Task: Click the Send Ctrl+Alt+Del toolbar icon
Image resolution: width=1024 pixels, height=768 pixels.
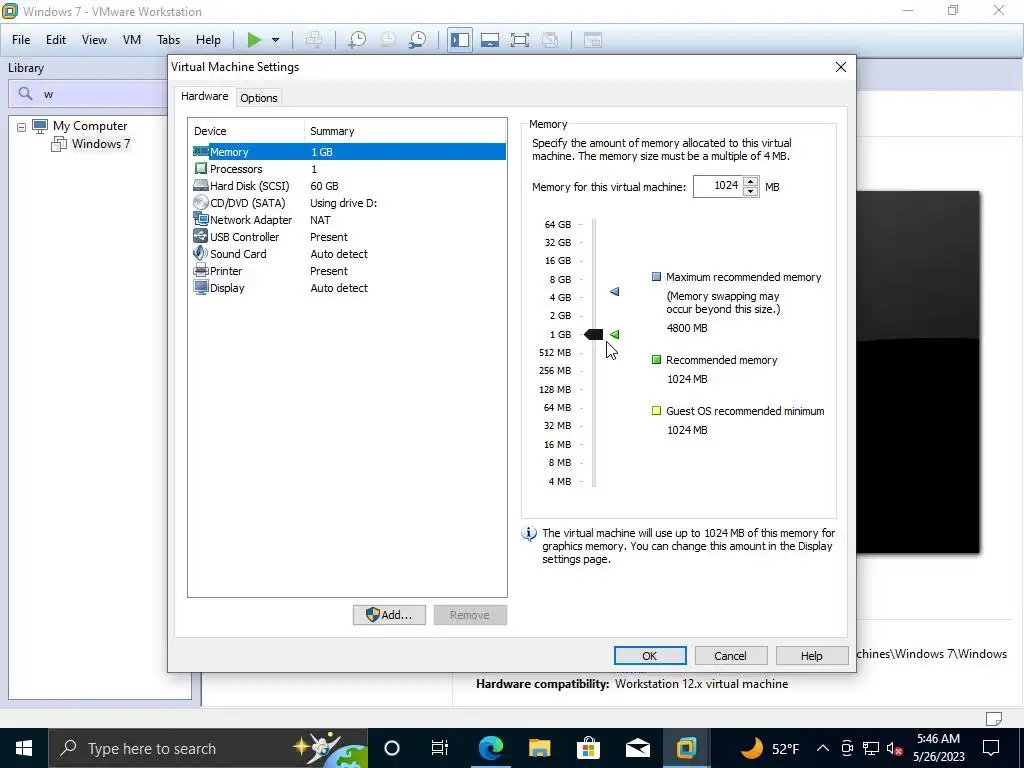Action: click(313, 40)
